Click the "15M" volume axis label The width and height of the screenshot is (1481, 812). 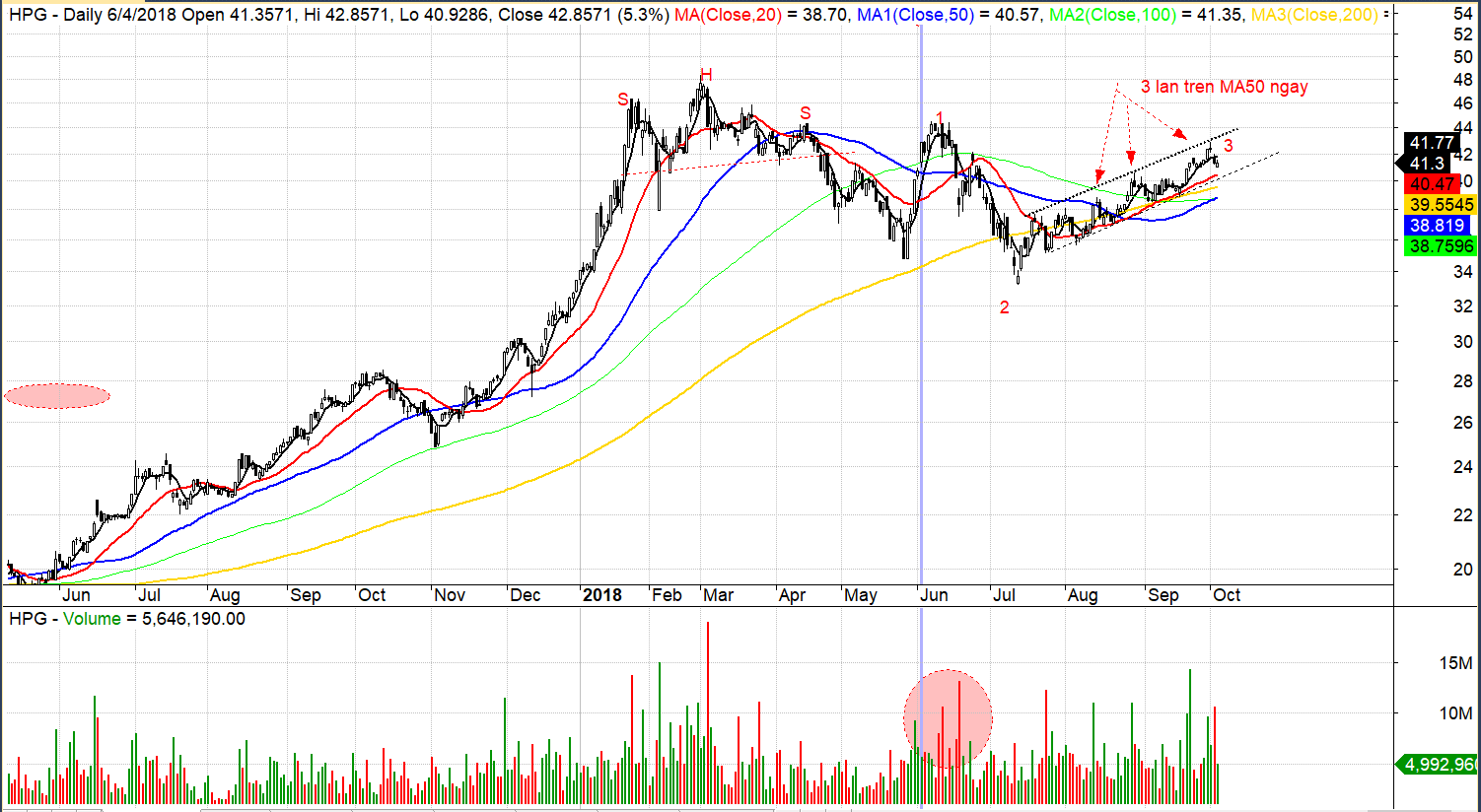(1455, 663)
